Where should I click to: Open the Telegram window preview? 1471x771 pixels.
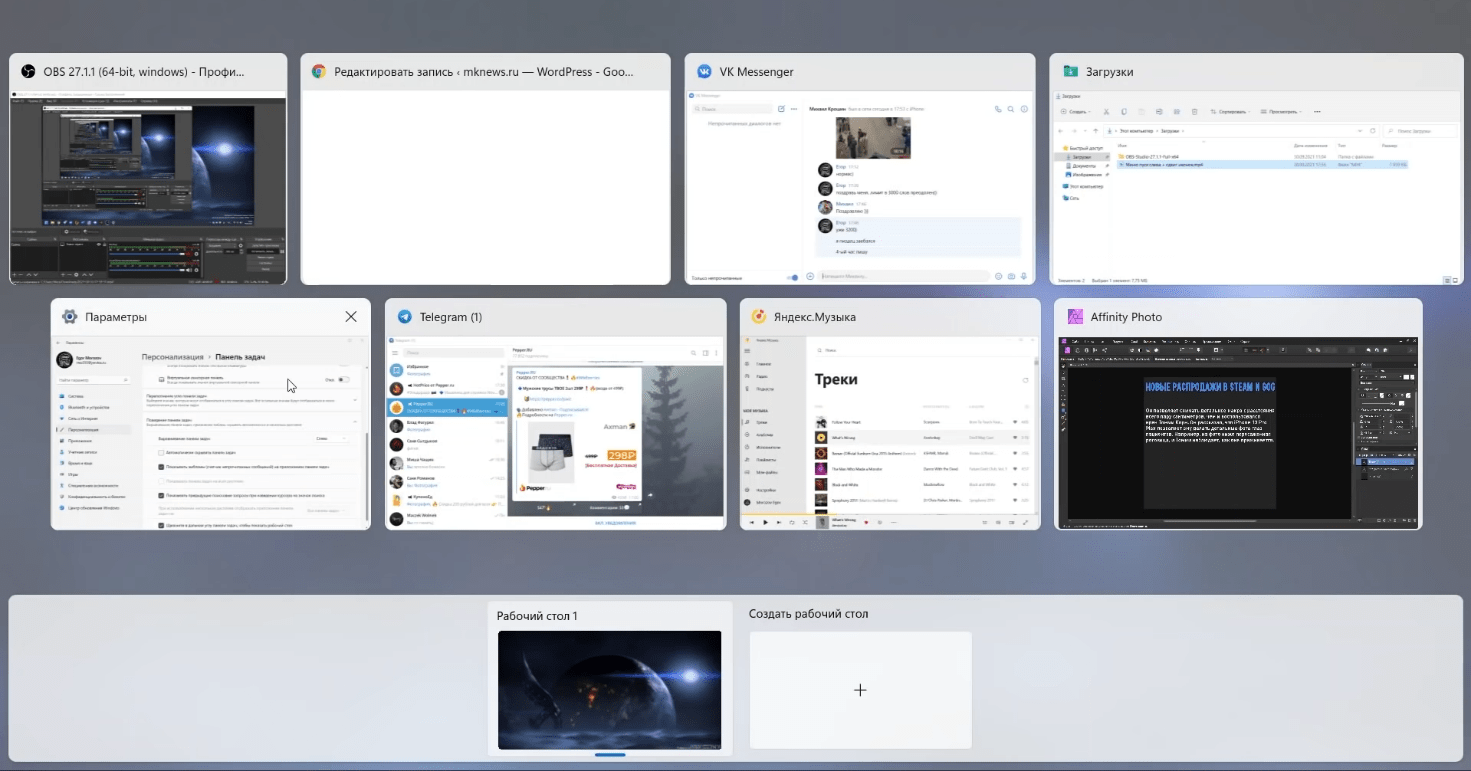[555, 432]
